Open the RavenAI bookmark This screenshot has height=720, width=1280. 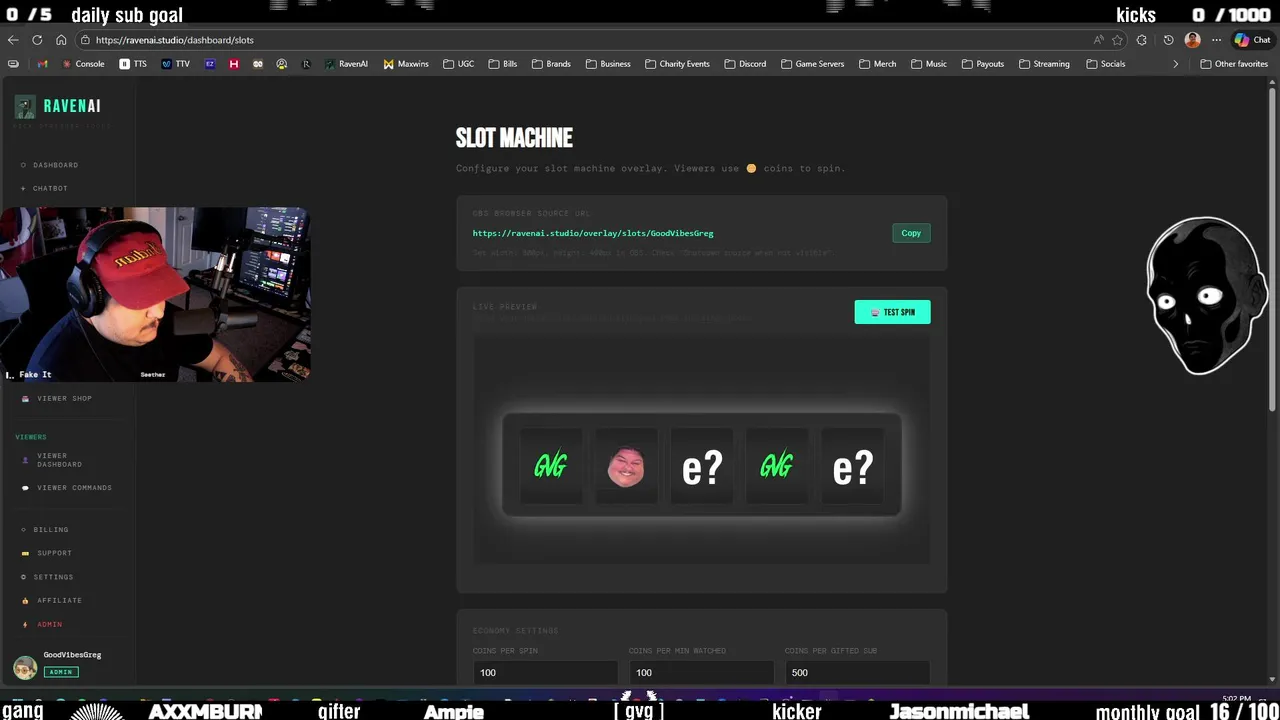(346, 64)
